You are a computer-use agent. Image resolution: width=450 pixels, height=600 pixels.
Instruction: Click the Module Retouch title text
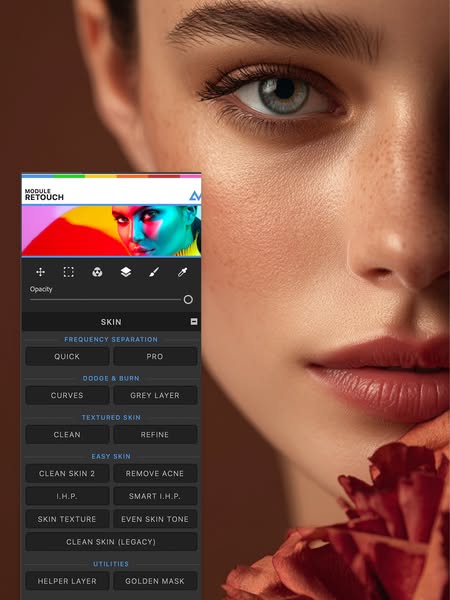44,195
